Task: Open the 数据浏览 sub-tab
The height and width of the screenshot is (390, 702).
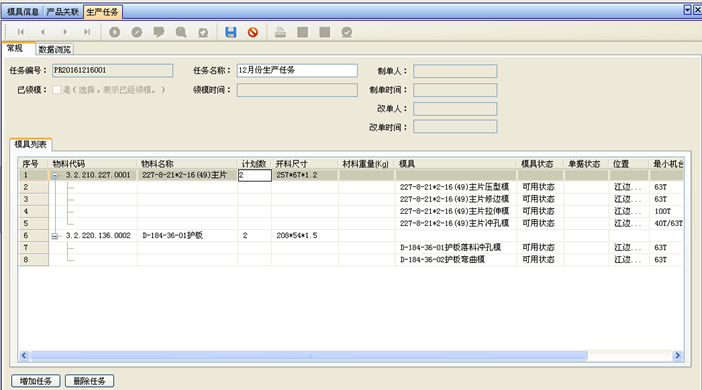Action: coord(54,49)
